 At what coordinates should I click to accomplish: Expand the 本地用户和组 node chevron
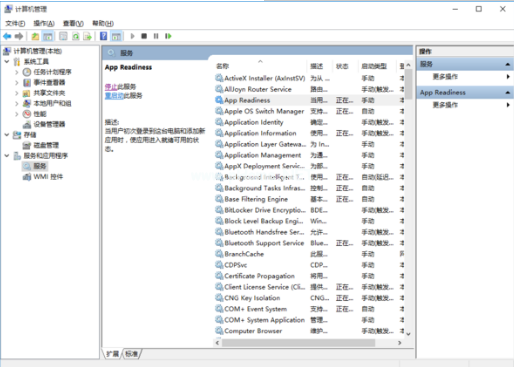click(x=17, y=103)
